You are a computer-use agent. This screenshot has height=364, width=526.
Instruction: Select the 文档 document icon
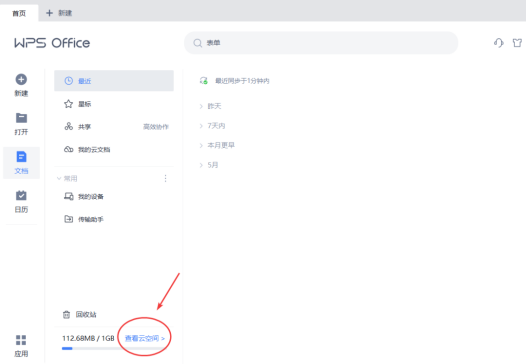[21, 157]
